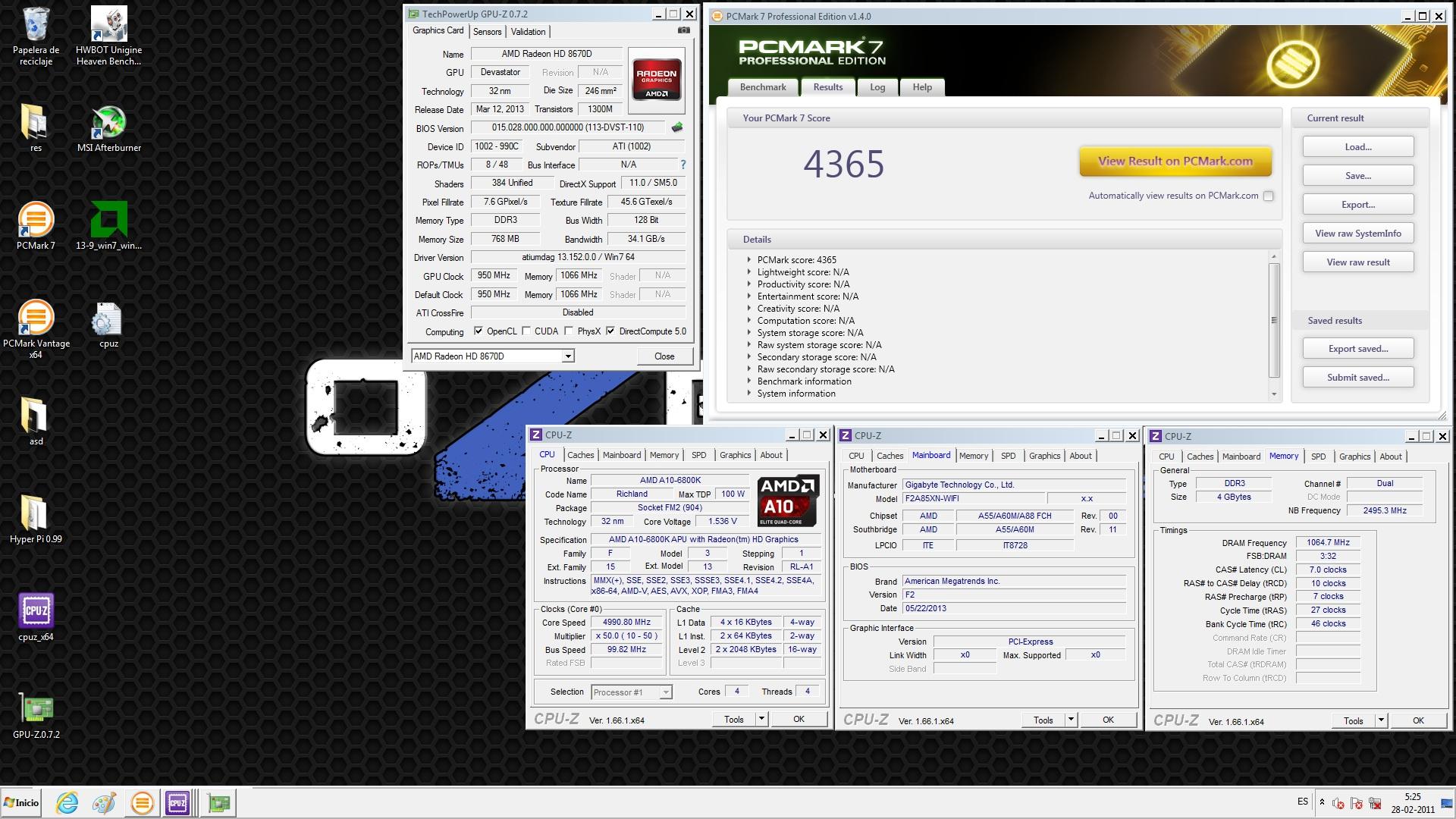Click View raw SystemInfo button
This screenshot has height=819, width=1456.
click(x=1358, y=234)
